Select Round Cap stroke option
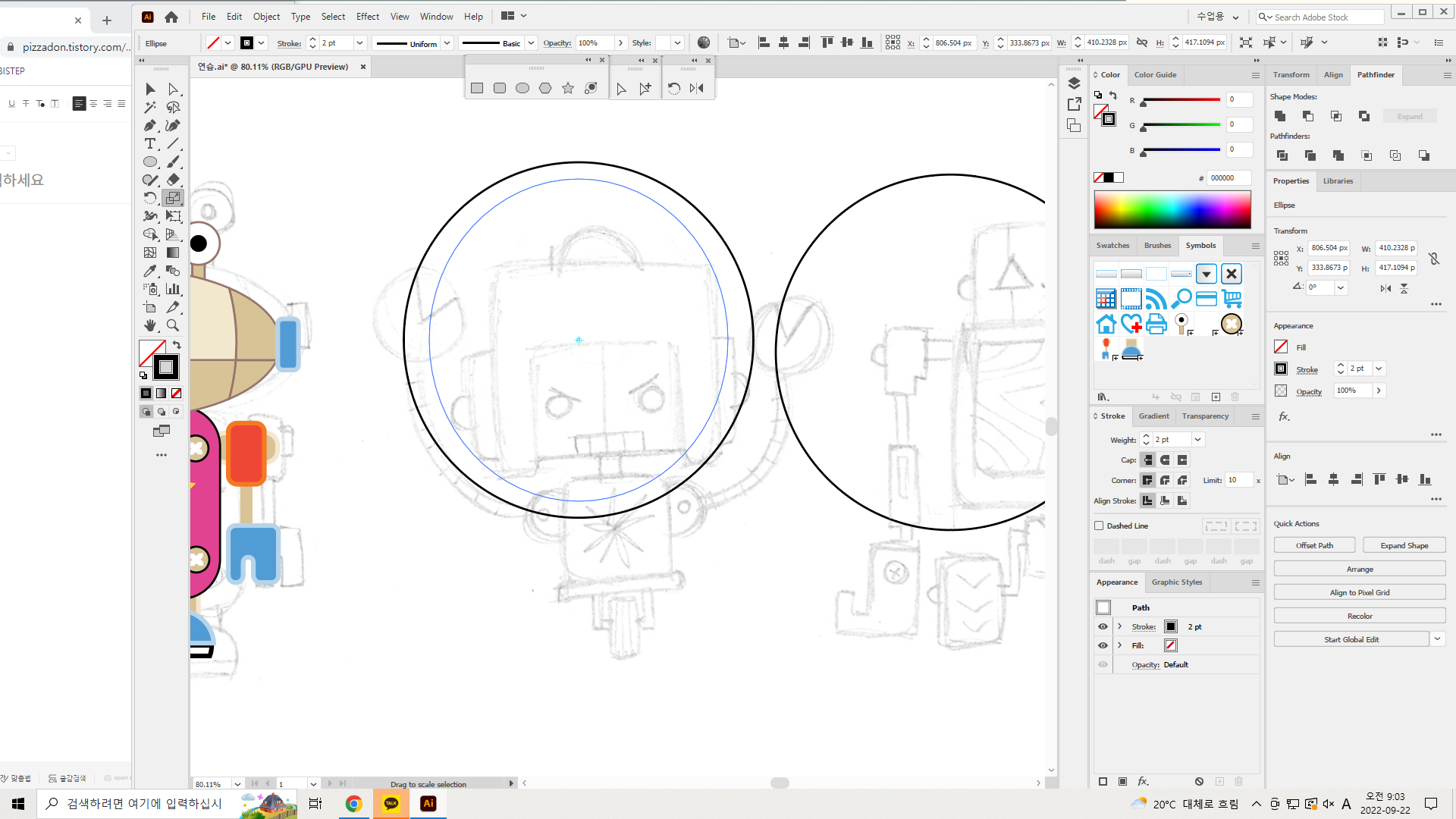 [x=1165, y=460]
